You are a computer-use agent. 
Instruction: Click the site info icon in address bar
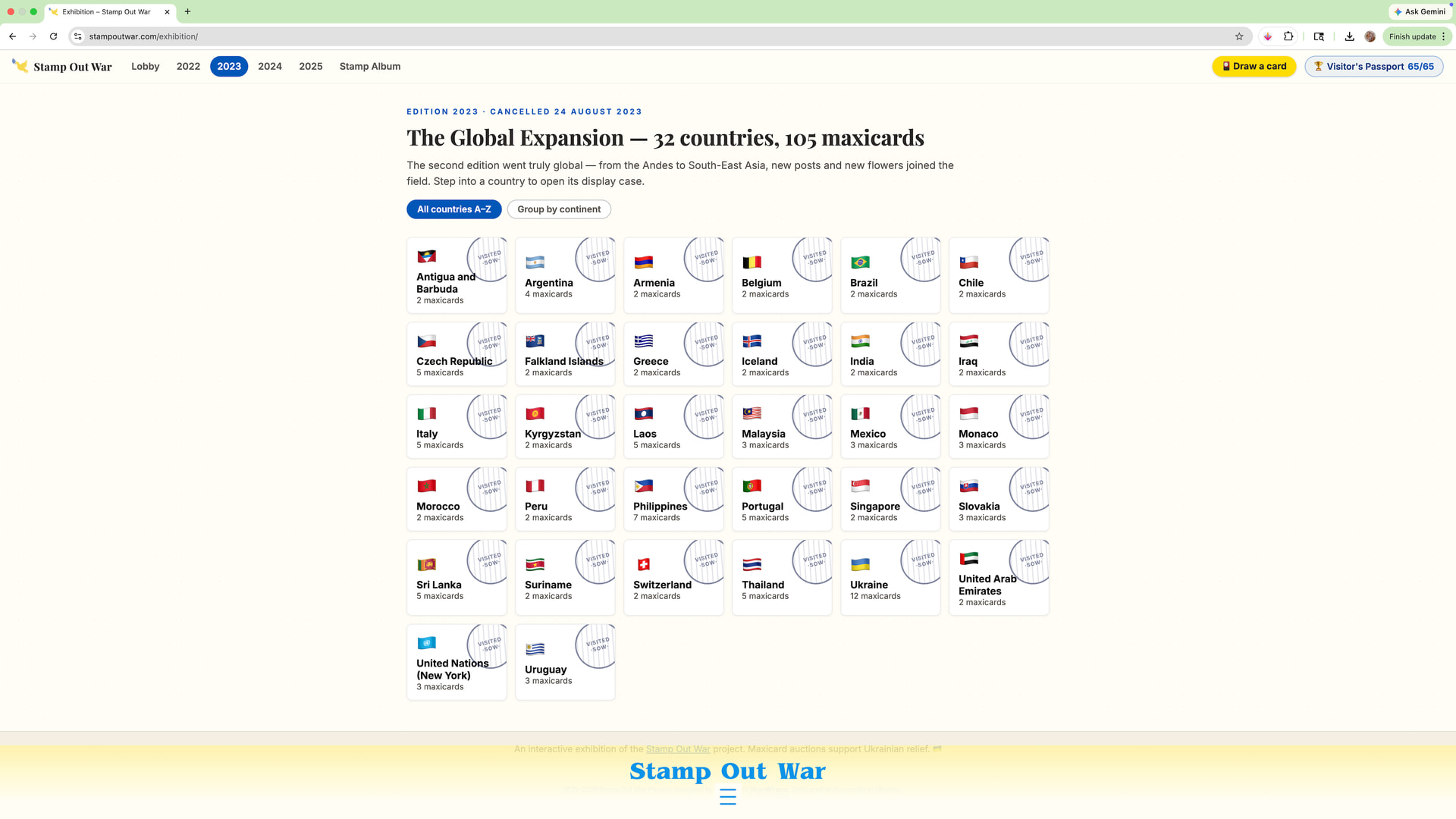pos(77,36)
